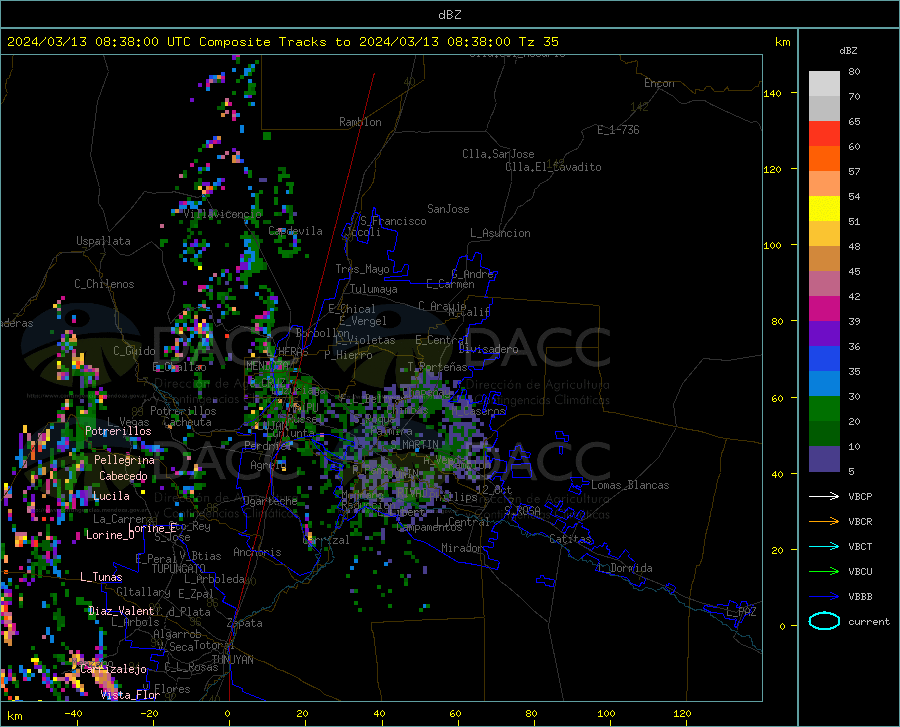The image size is (900, 727).
Task: Click the 'Lomas_Blancas' map label
Action: click(x=630, y=485)
